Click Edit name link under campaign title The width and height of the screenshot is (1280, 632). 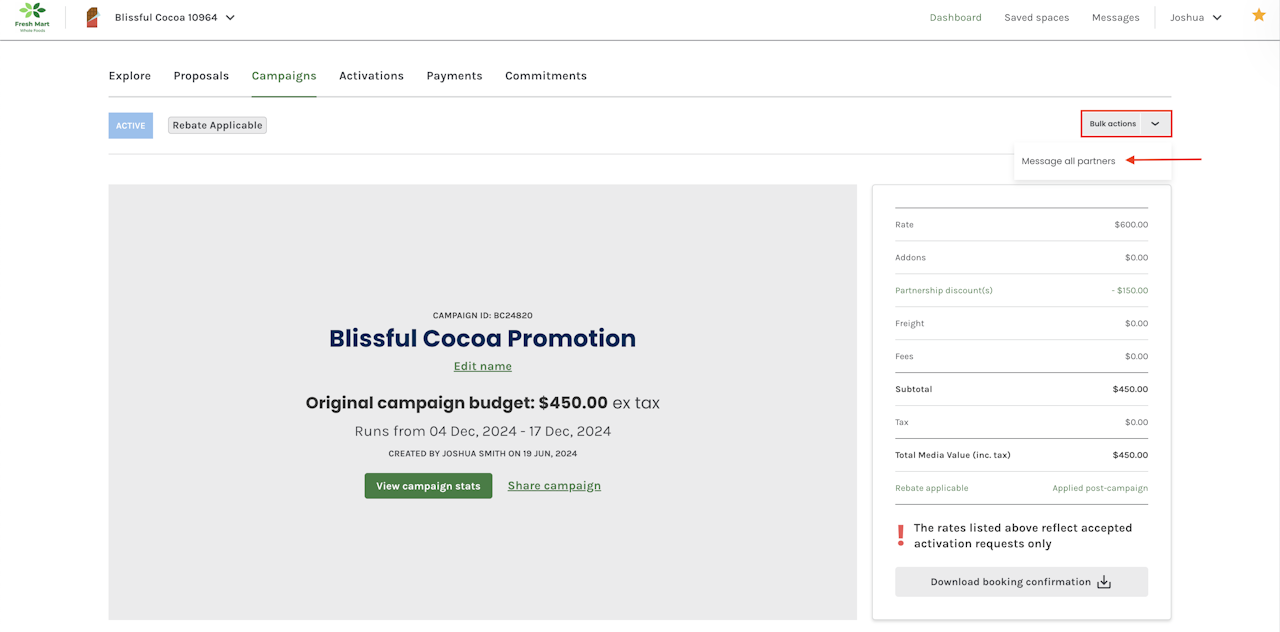(483, 366)
